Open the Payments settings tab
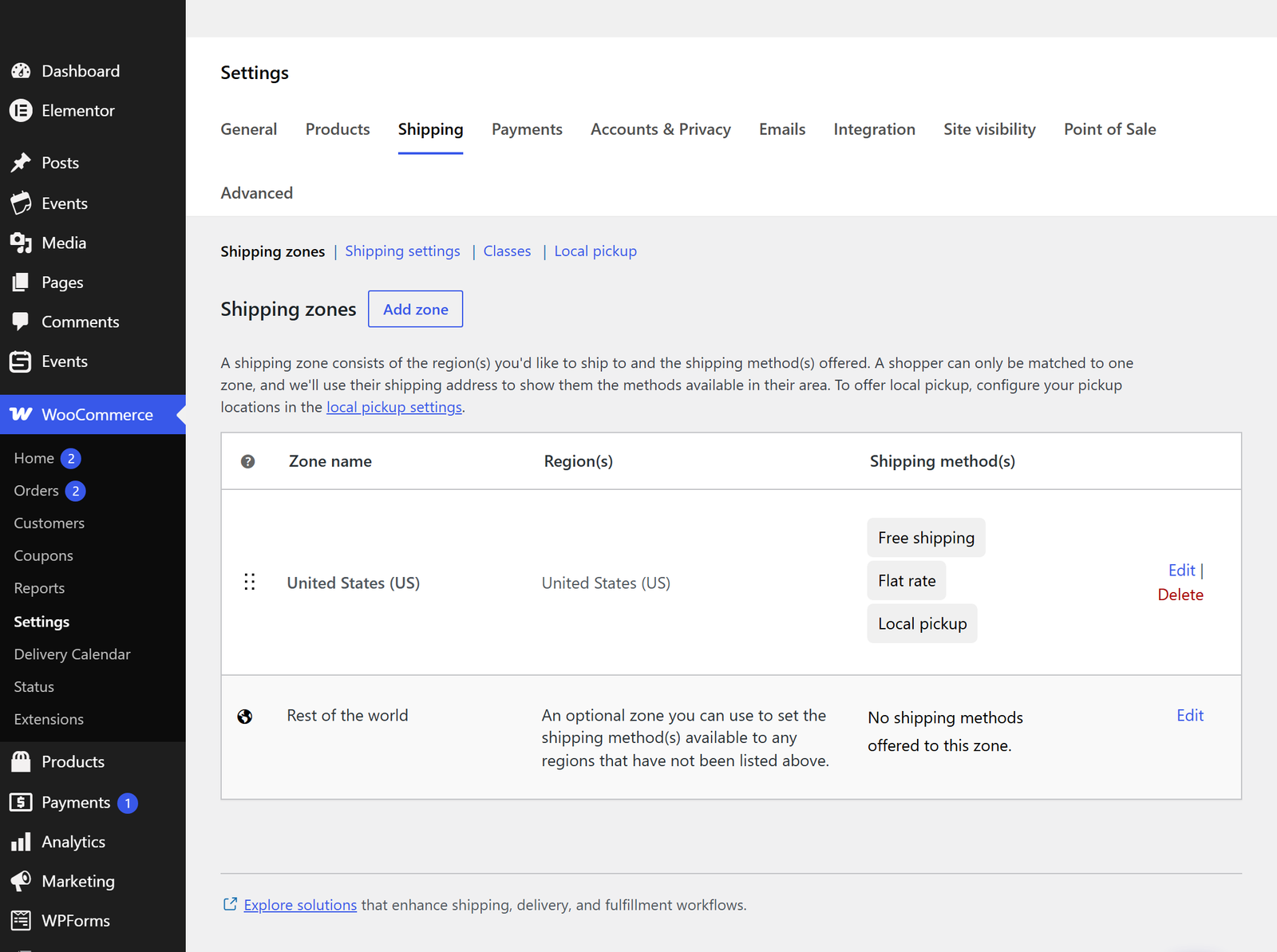Viewport: 1277px width, 952px height. (x=527, y=129)
